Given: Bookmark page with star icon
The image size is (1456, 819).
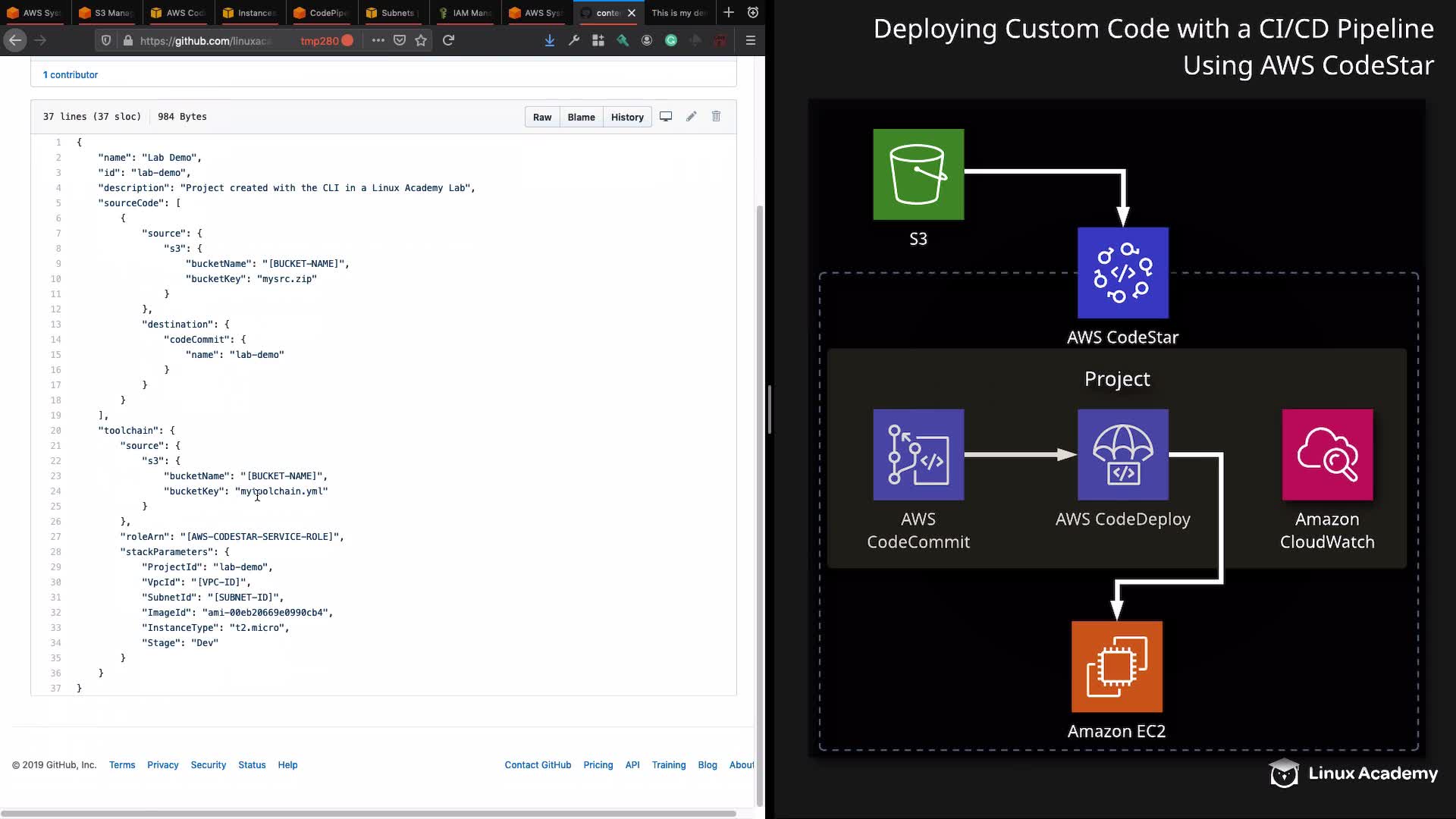Looking at the screenshot, I should click(x=421, y=40).
